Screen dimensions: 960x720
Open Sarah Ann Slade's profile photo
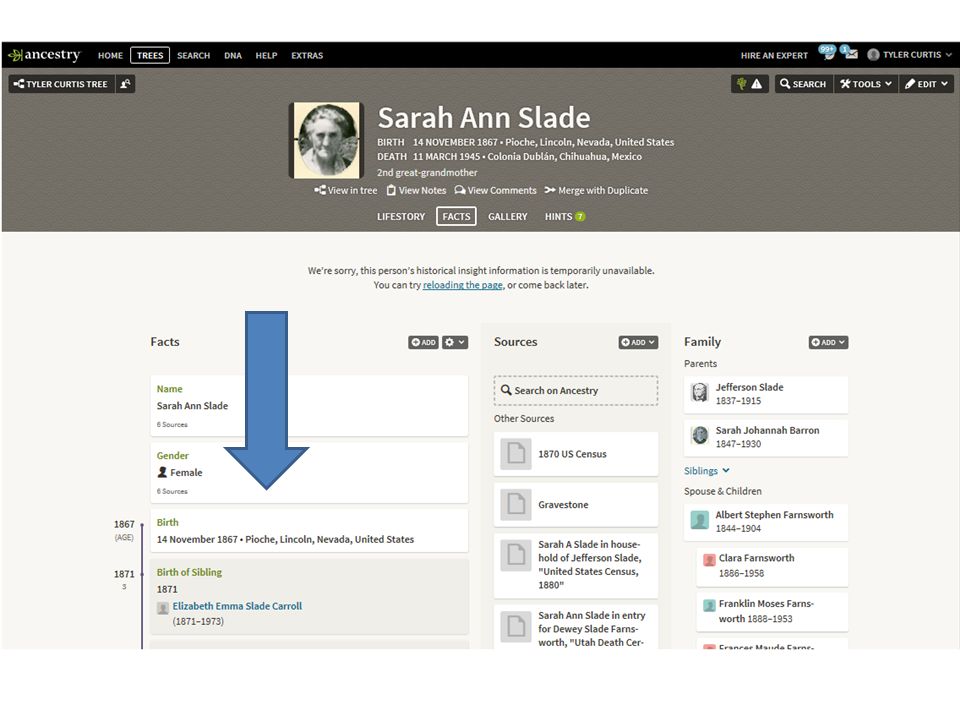327,140
